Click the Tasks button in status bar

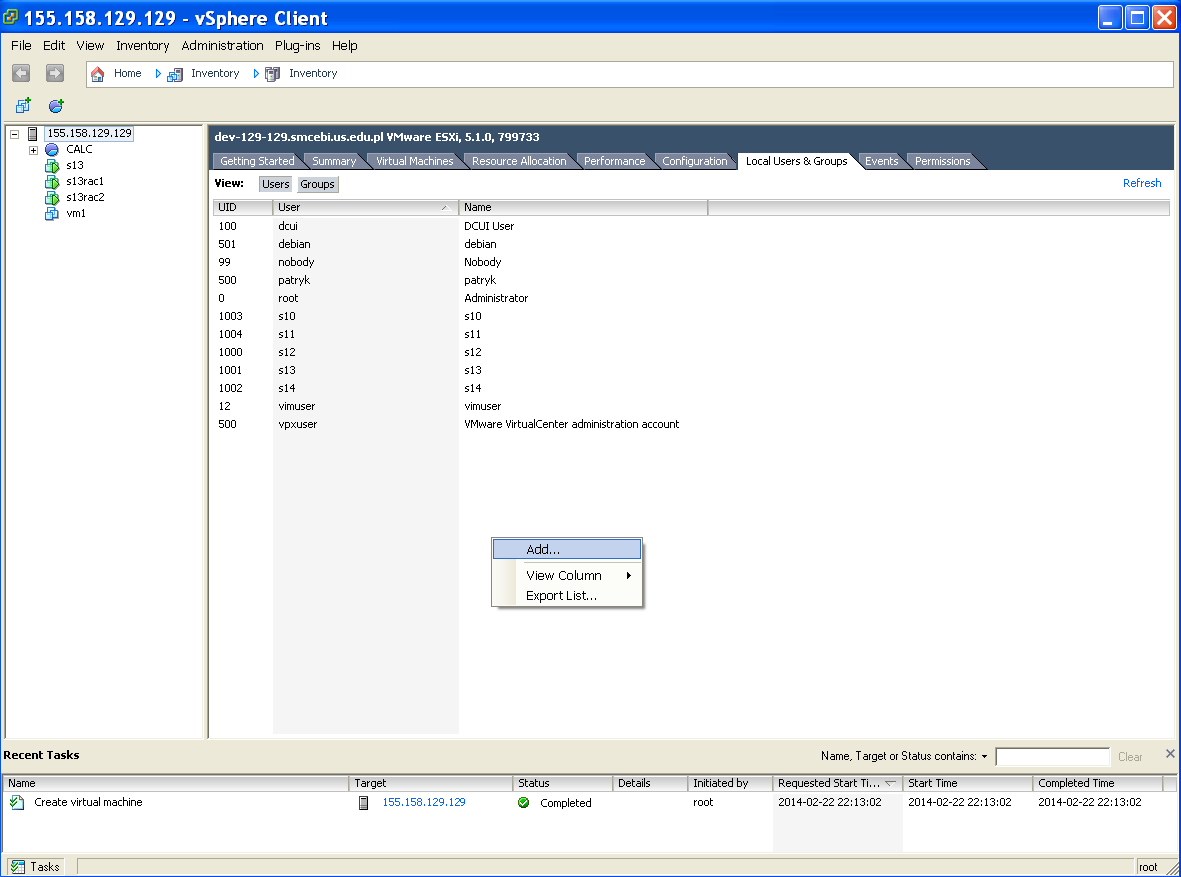(x=35, y=866)
